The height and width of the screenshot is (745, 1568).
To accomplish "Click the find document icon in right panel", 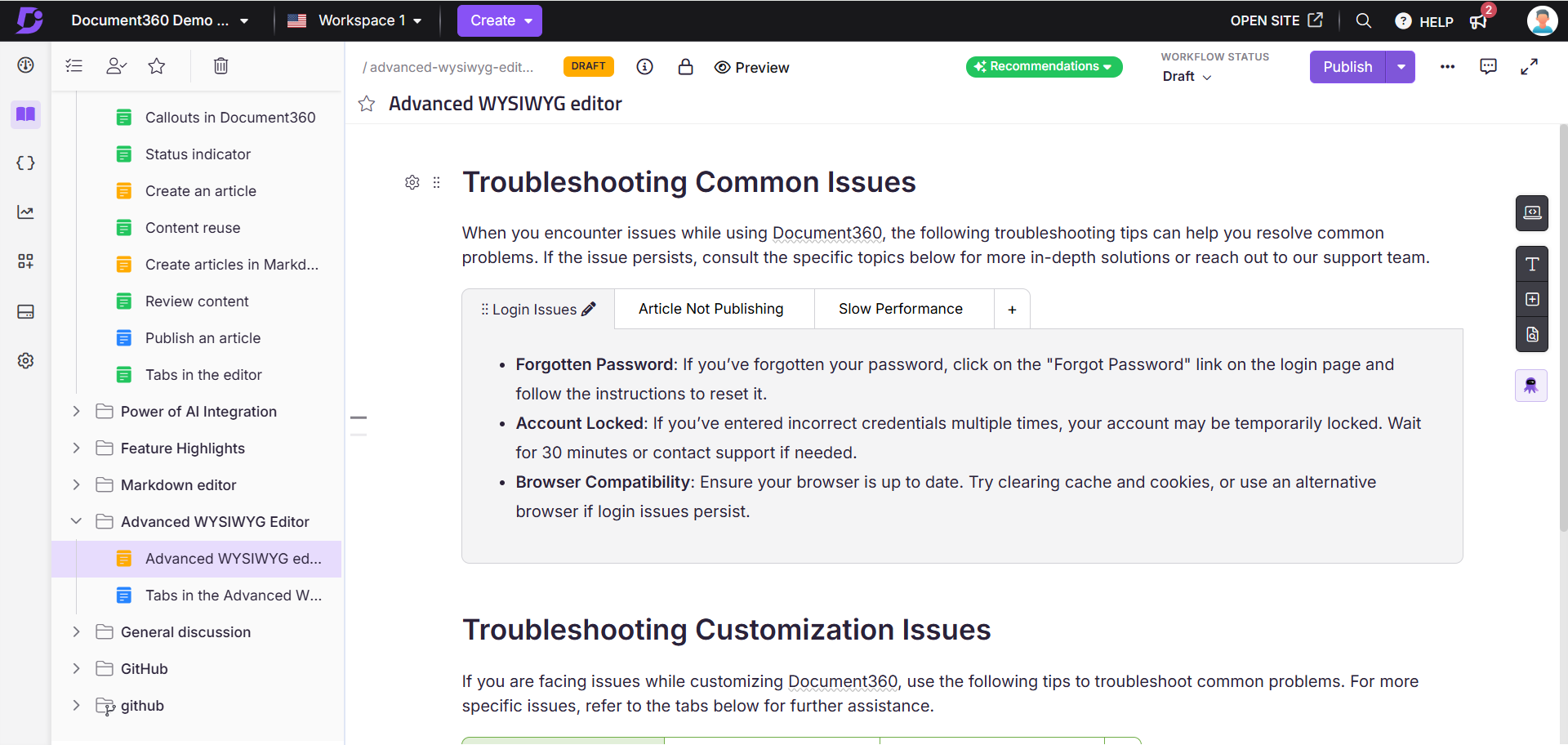I will 1532,334.
